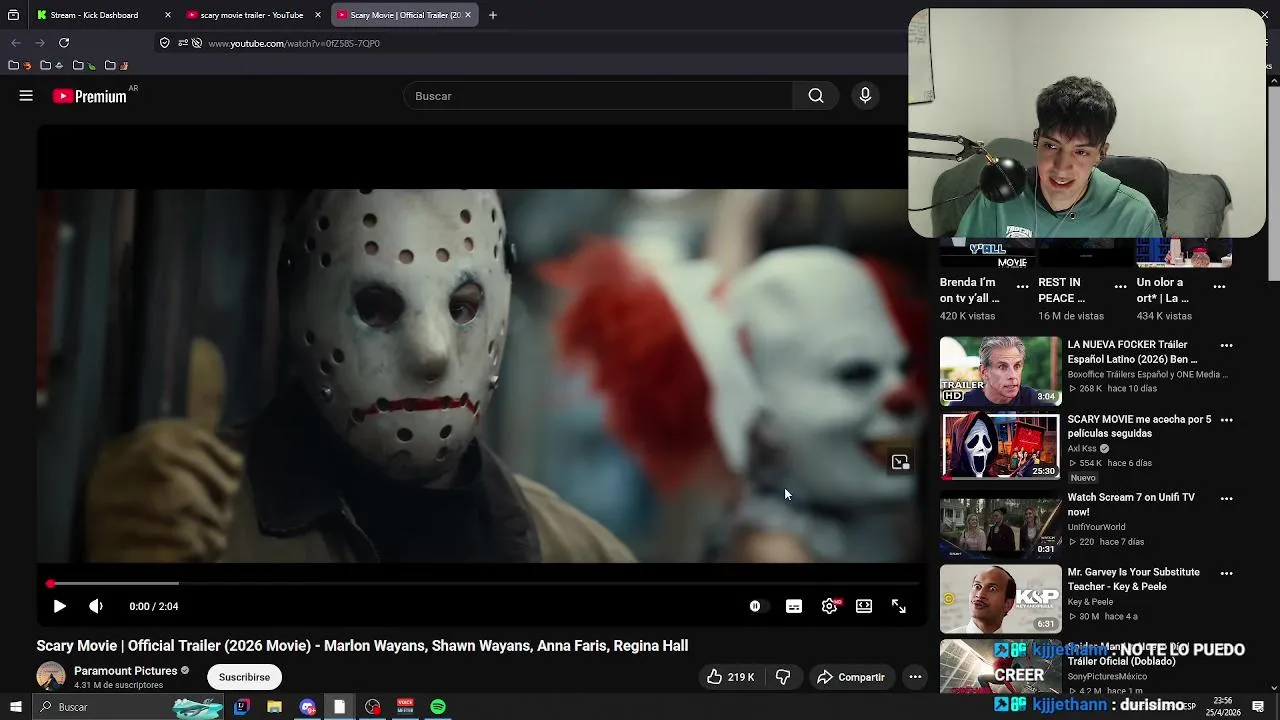Toggle subtitles/closed captions

794,606
